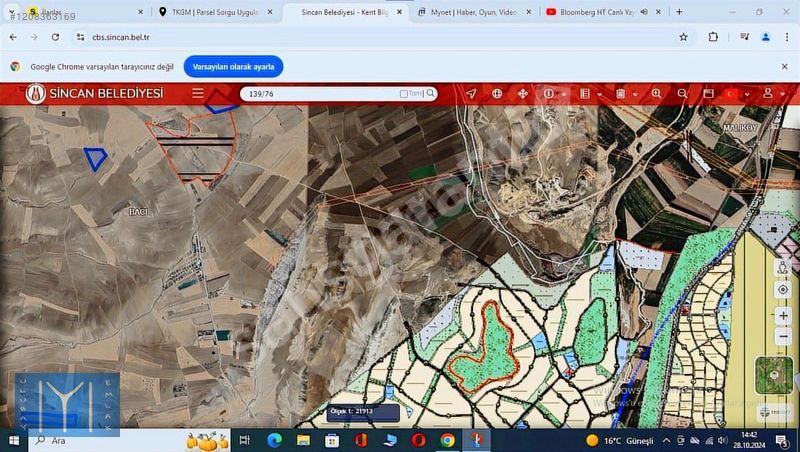This screenshot has width=800, height=452.
Task: Expand the info tool dropdown arrow
Action: (565, 94)
